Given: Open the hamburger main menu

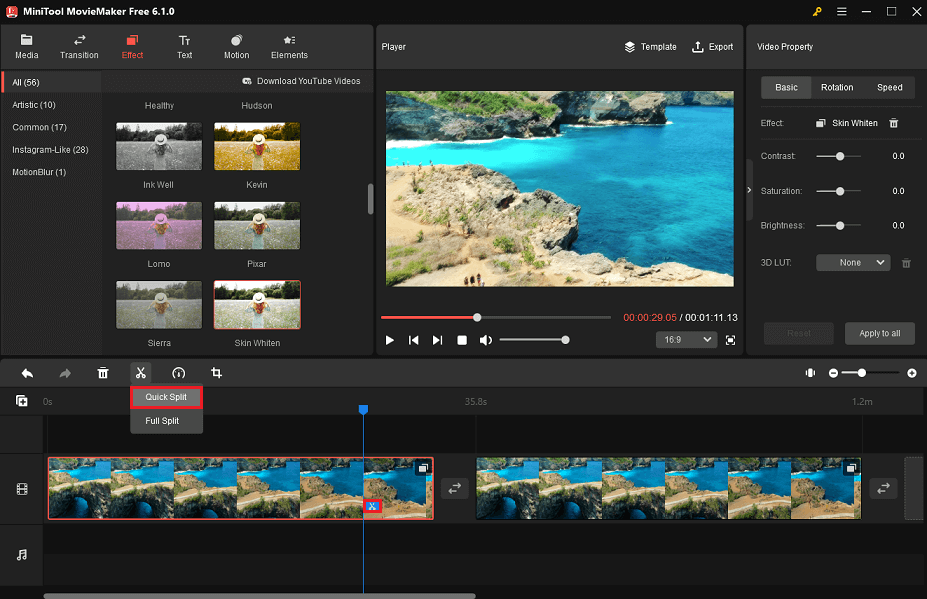Looking at the screenshot, I should tap(841, 12).
